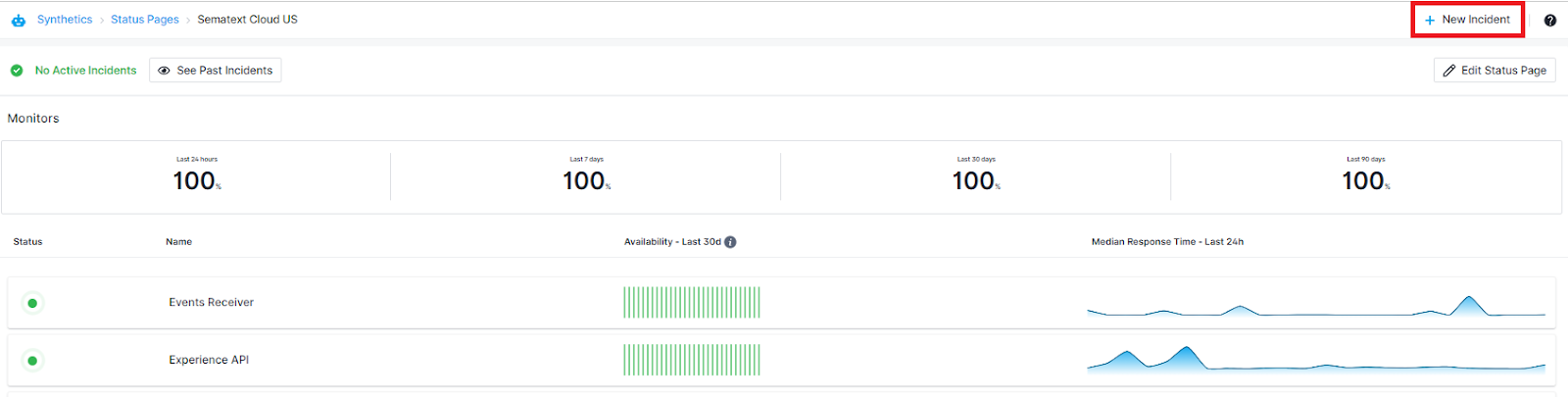
Task: Click the Events Receiver availability bar chart
Action: (692, 303)
